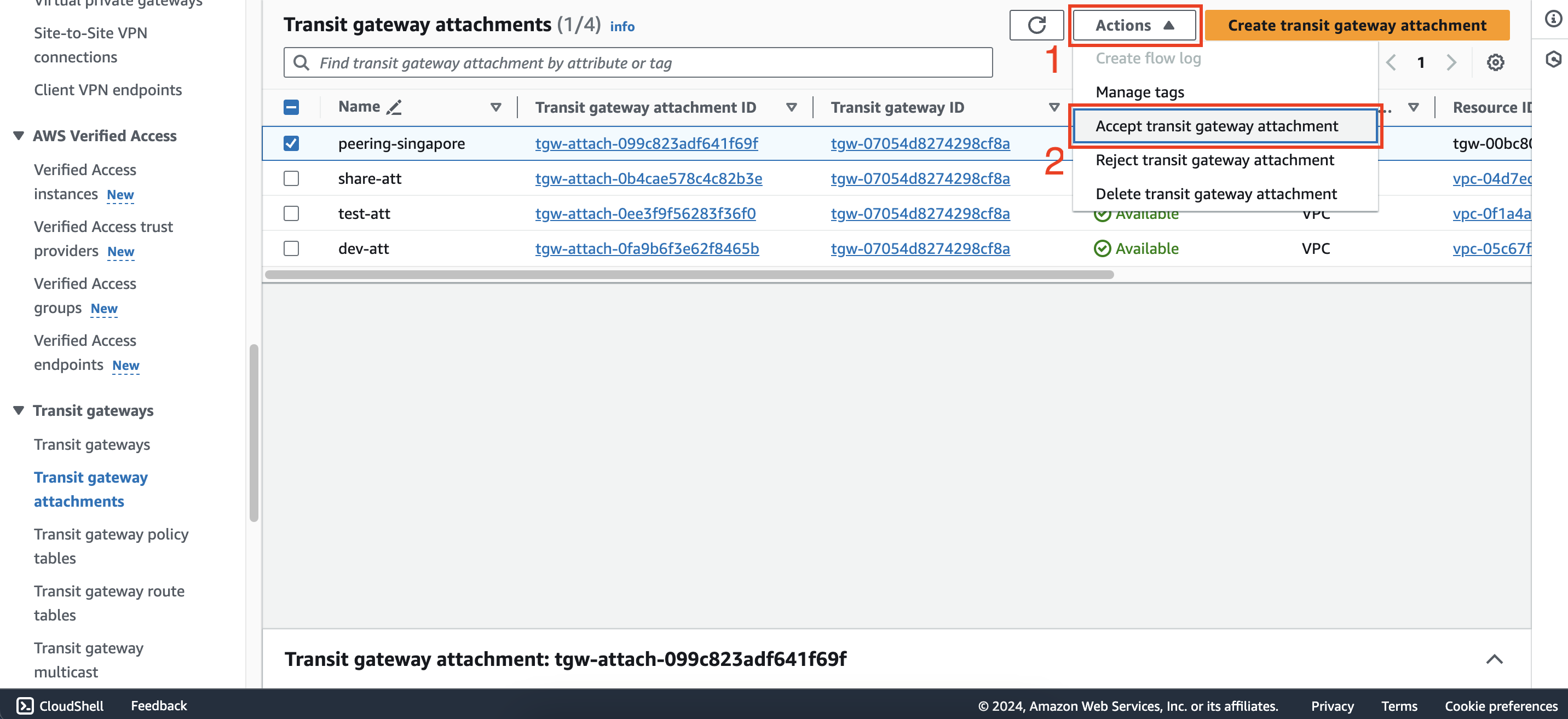The image size is (1568, 719).
Task: Toggle checkbox for peering-singapore attachment
Action: click(293, 143)
